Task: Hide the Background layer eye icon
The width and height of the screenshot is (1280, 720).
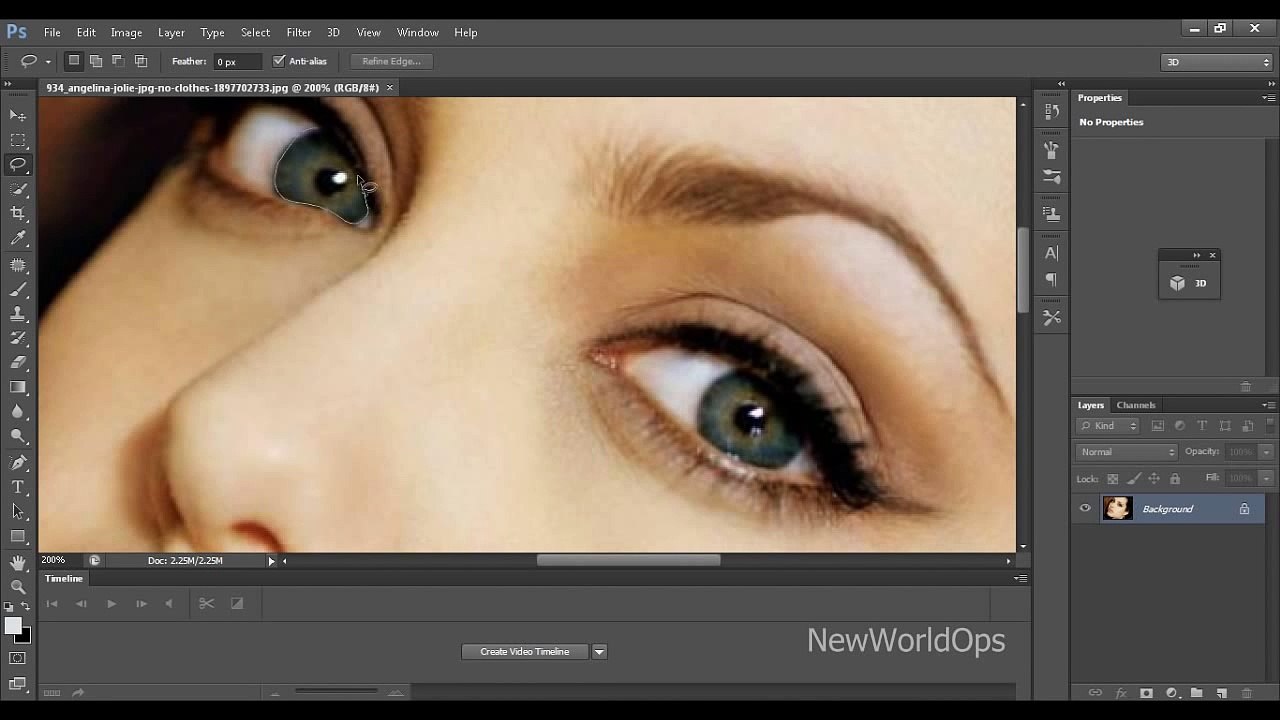Action: pos(1085,509)
